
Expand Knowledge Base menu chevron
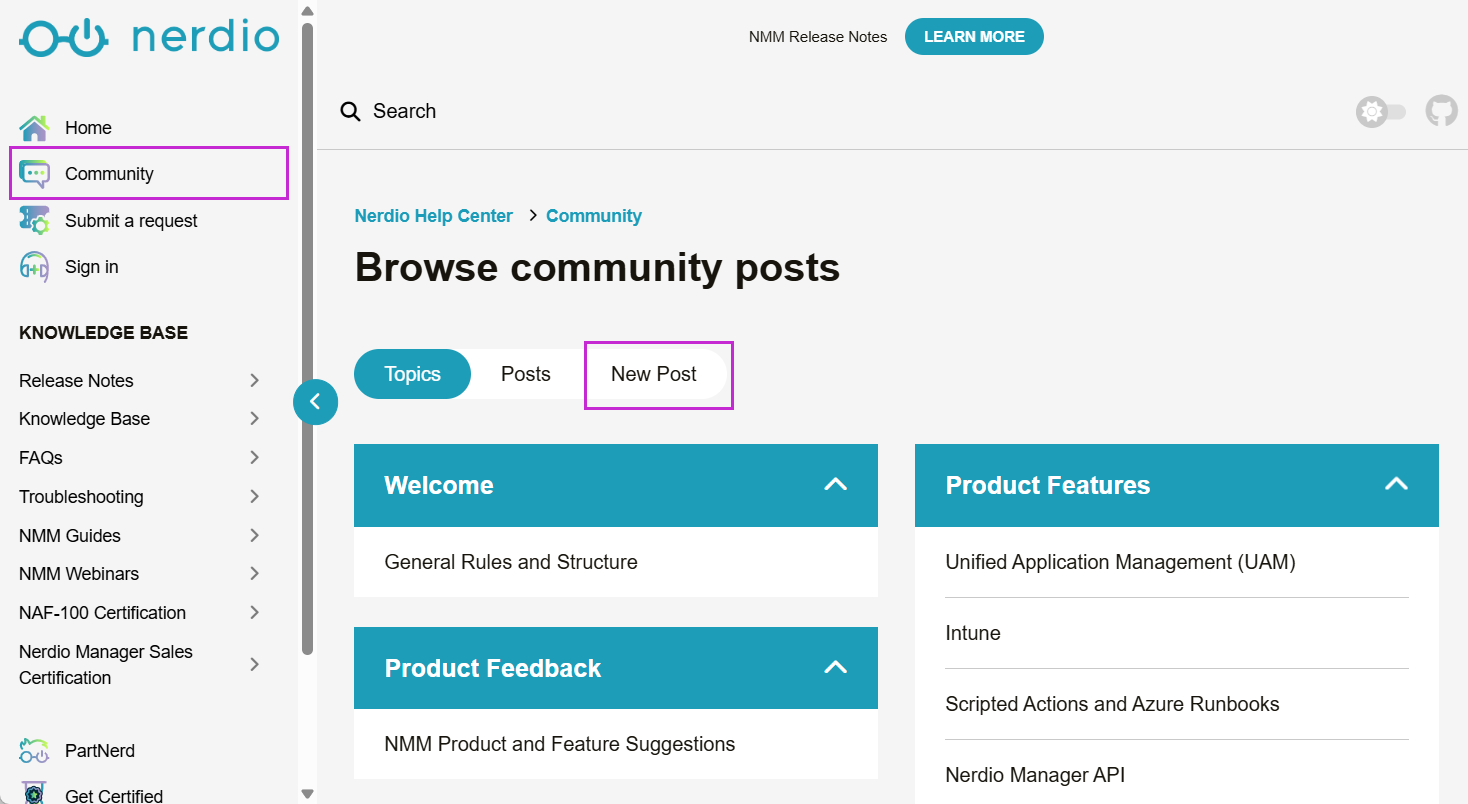tap(254, 418)
